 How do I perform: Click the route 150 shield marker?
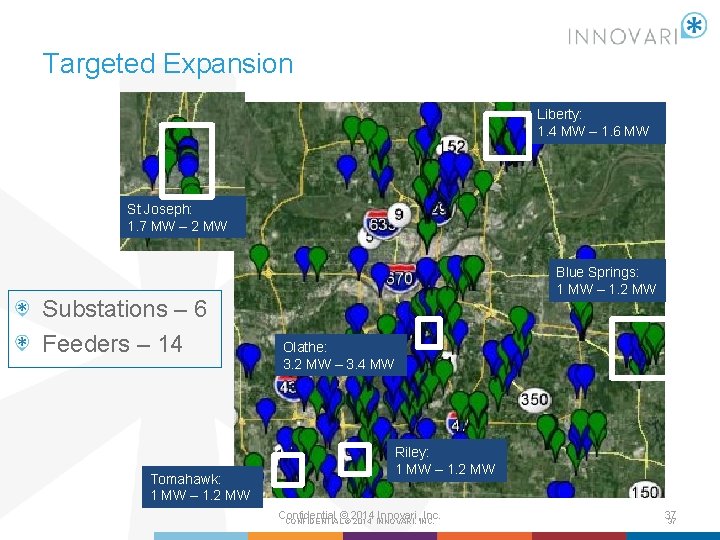[647, 492]
